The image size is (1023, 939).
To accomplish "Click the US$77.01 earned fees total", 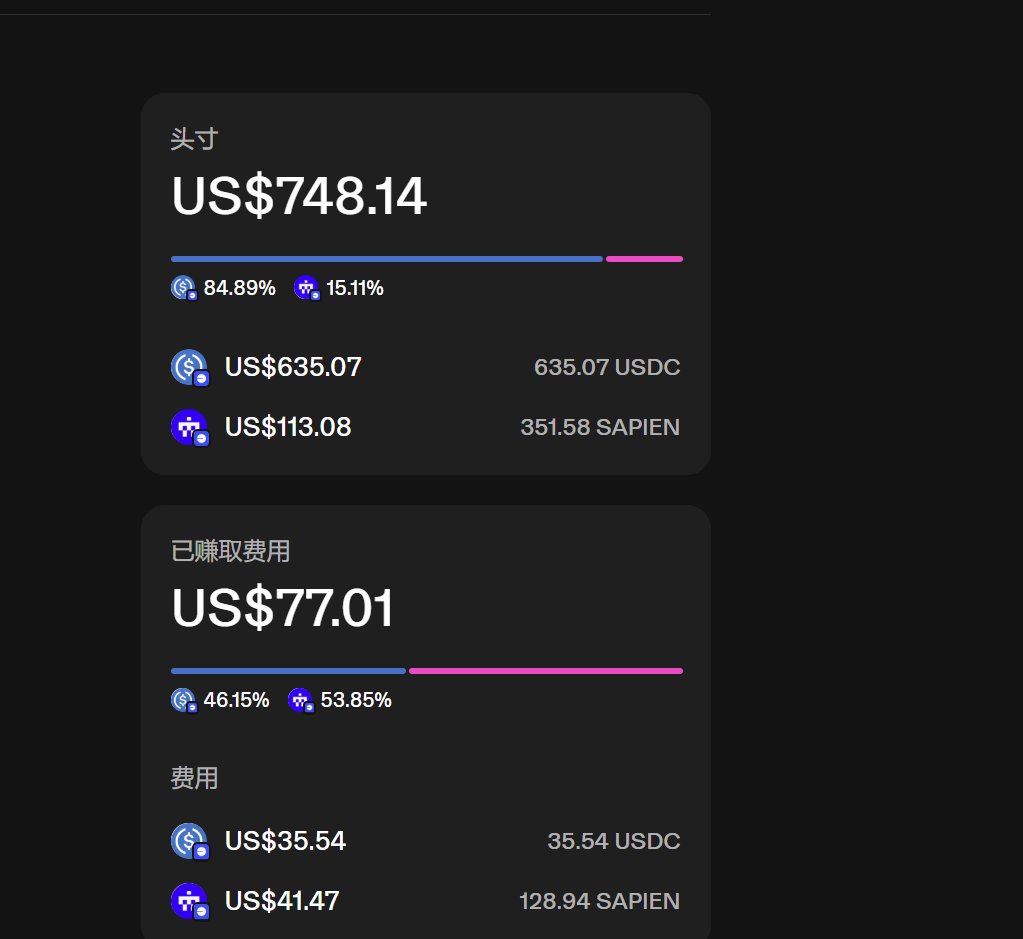I will coord(283,608).
